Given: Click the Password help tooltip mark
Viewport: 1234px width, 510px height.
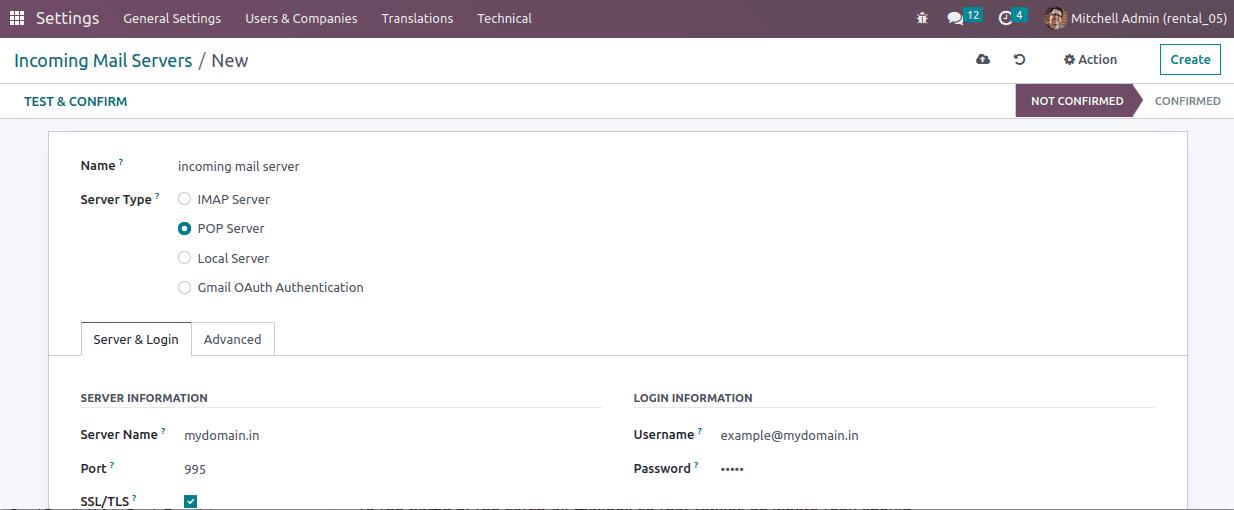Looking at the screenshot, I should [696, 465].
